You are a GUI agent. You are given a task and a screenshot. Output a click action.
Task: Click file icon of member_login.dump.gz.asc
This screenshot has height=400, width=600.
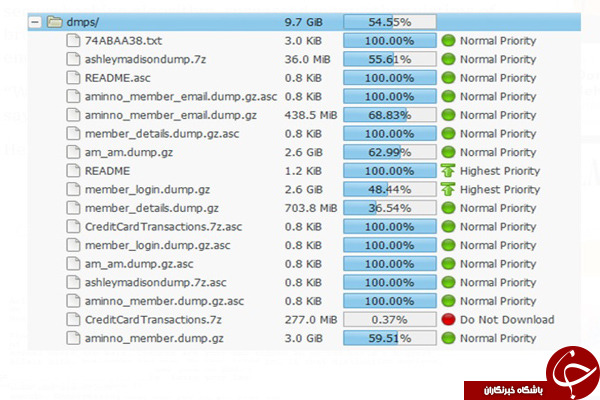coord(73,245)
